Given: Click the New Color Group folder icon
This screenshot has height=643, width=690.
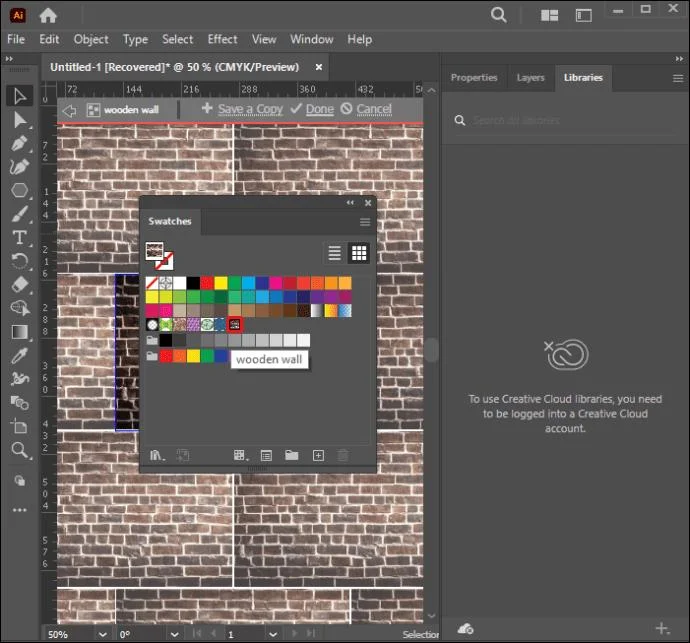Looking at the screenshot, I should pyautogui.click(x=291, y=455).
